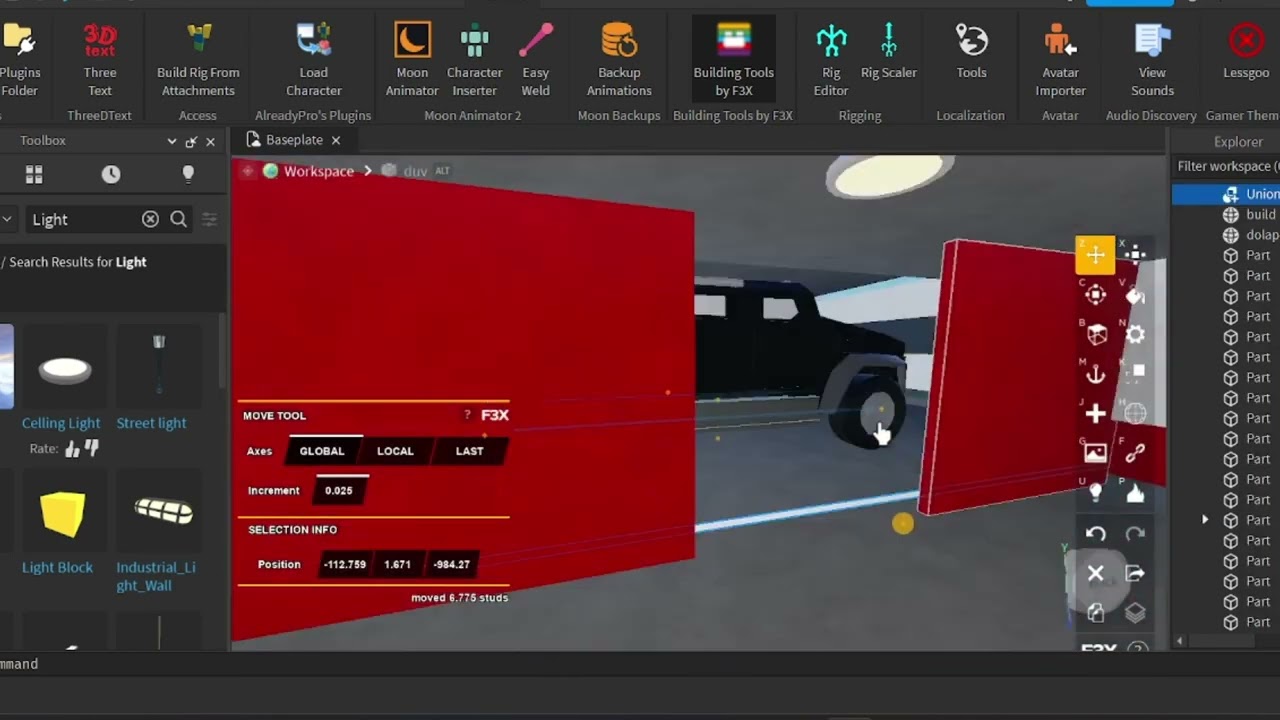Select the F3X Weld link tool
This screenshot has height=720, width=1280.
click(1135, 453)
